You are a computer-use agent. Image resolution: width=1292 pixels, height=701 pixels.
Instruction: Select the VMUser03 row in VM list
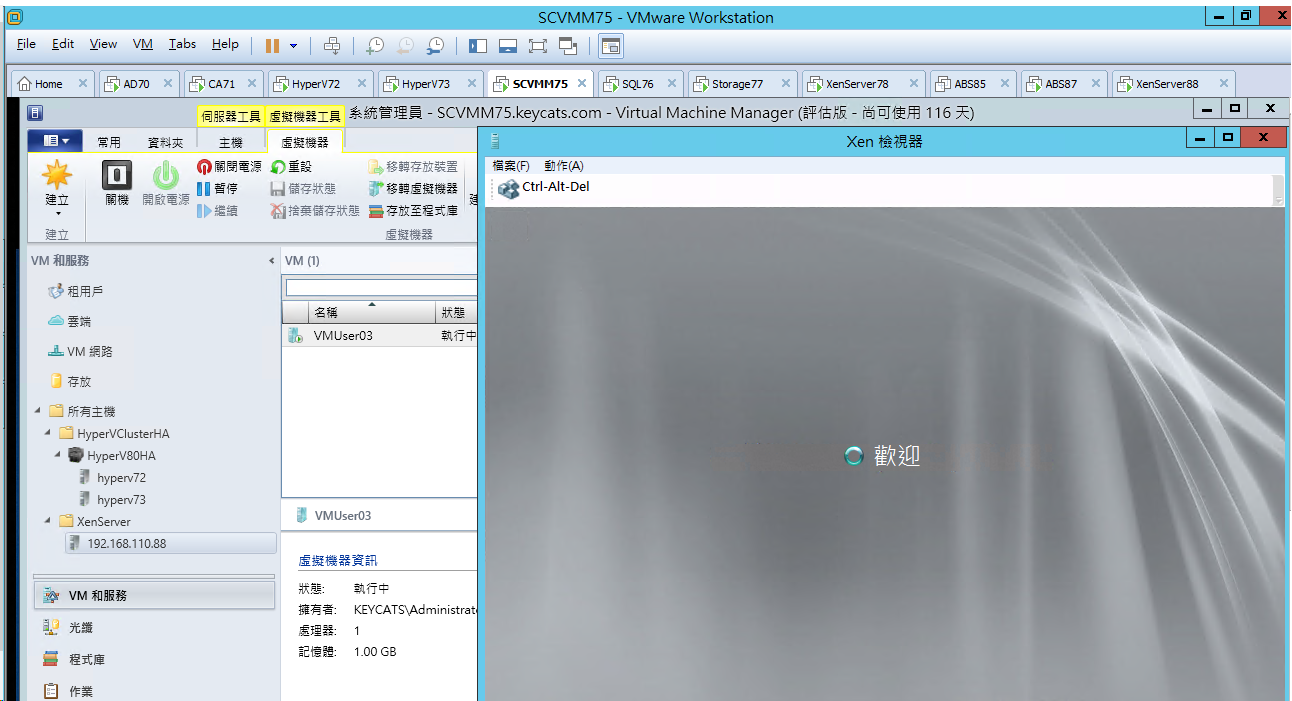(380, 335)
